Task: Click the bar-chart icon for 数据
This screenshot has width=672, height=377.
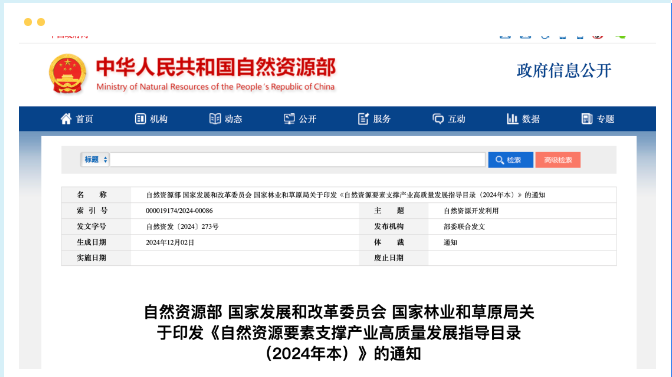Action: pyautogui.click(x=512, y=119)
